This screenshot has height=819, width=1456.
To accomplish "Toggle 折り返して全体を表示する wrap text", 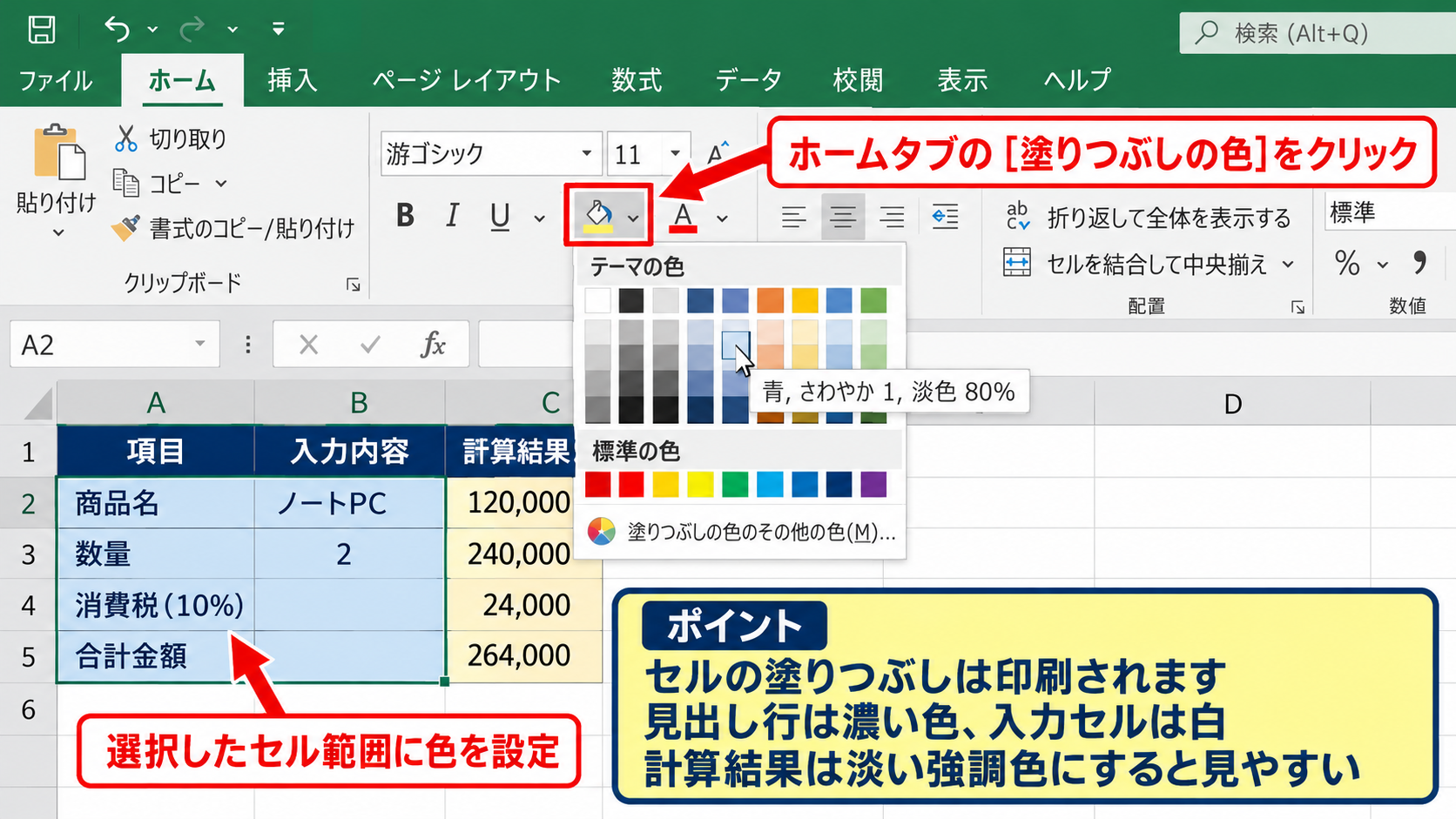I will click(x=1148, y=218).
